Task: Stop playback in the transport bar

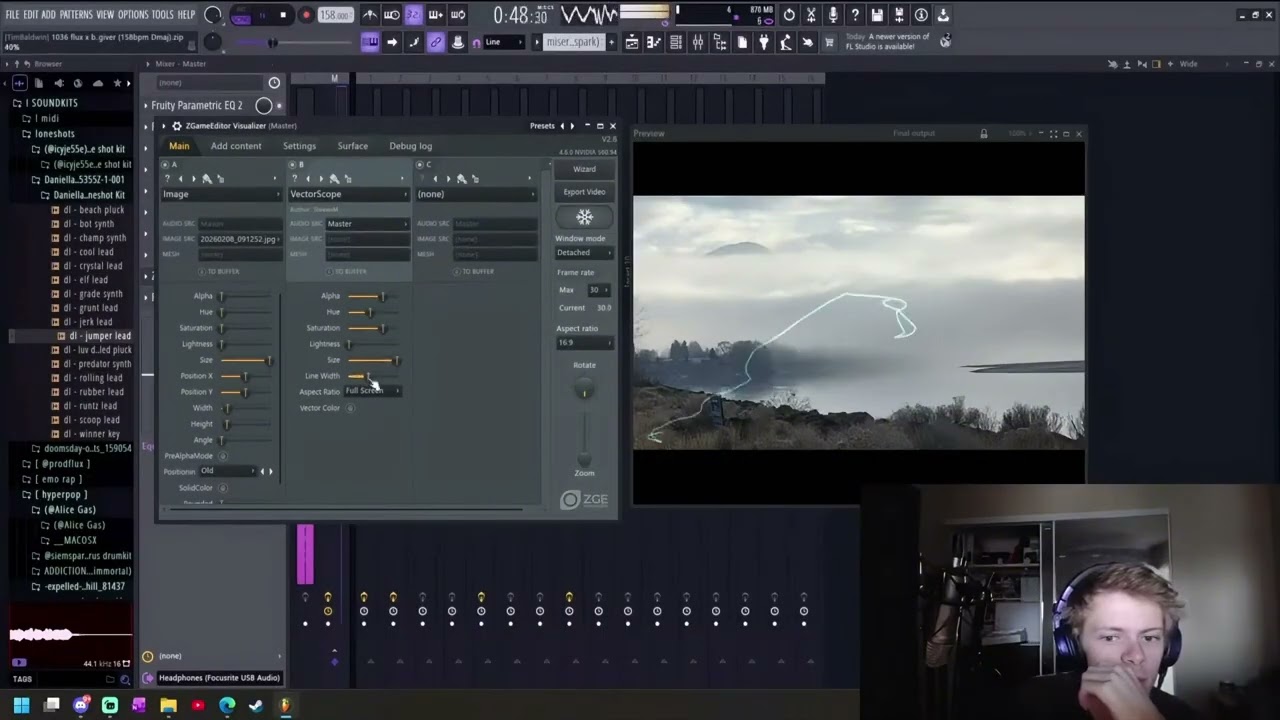Action: tap(283, 15)
